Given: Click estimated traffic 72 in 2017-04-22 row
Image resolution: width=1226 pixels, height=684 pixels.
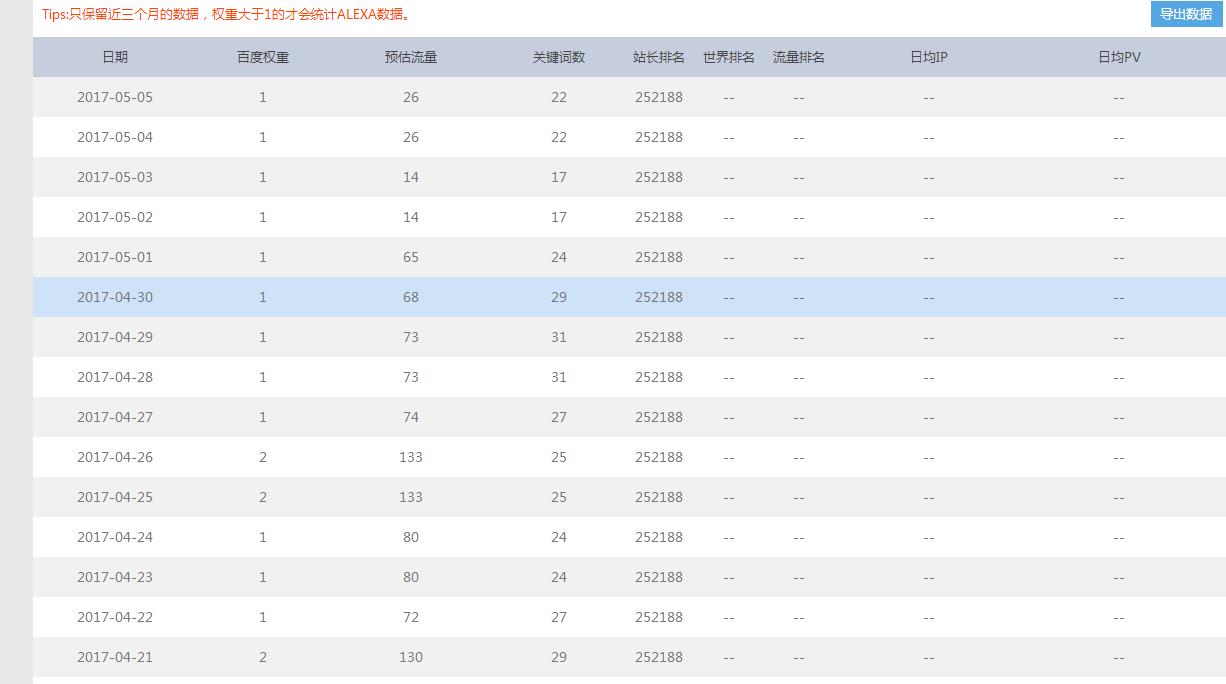Looking at the screenshot, I should coord(411,617).
